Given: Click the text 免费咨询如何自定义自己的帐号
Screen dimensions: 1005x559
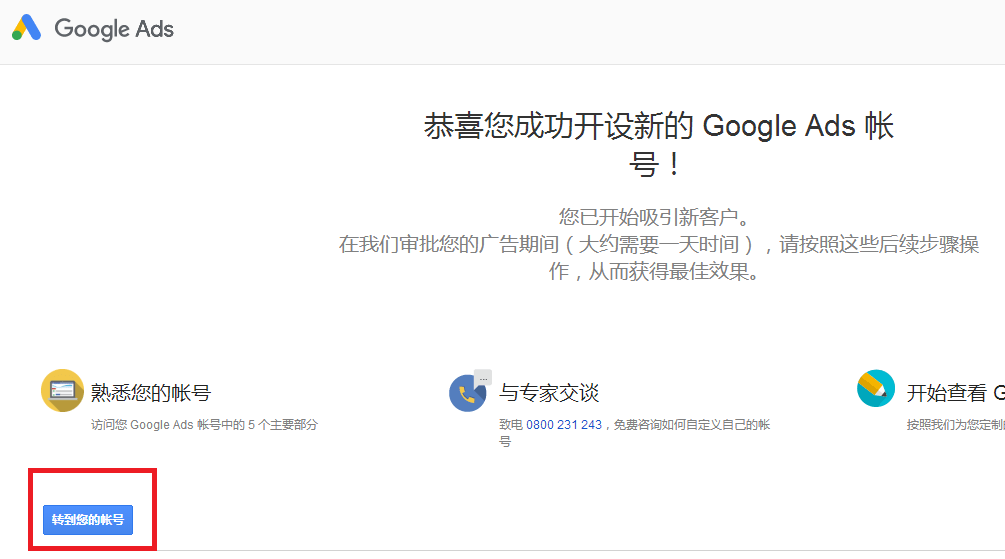Looking at the screenshot, I should click(635, 433).
